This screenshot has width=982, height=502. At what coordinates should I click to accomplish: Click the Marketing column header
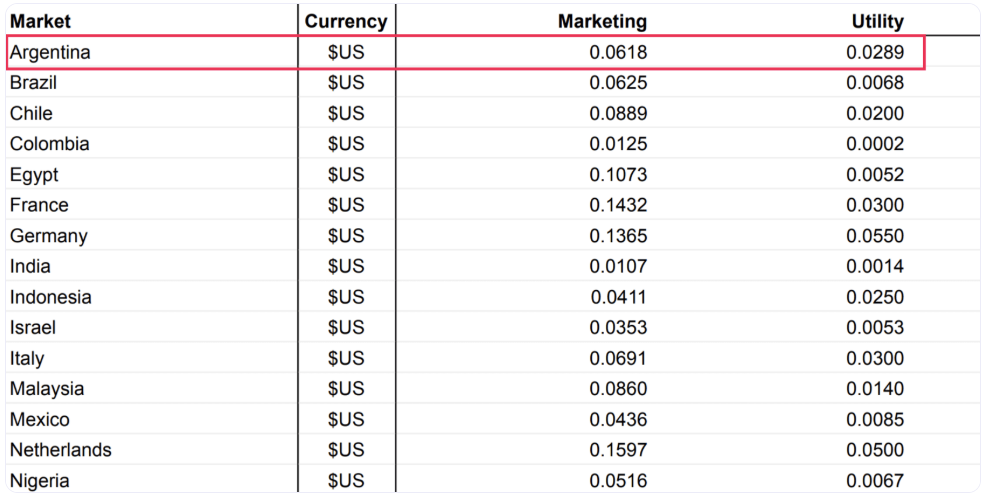(602, 21)
